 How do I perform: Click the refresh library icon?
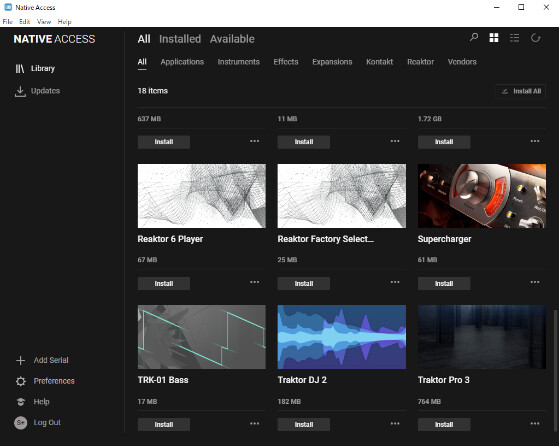(535, 37)
